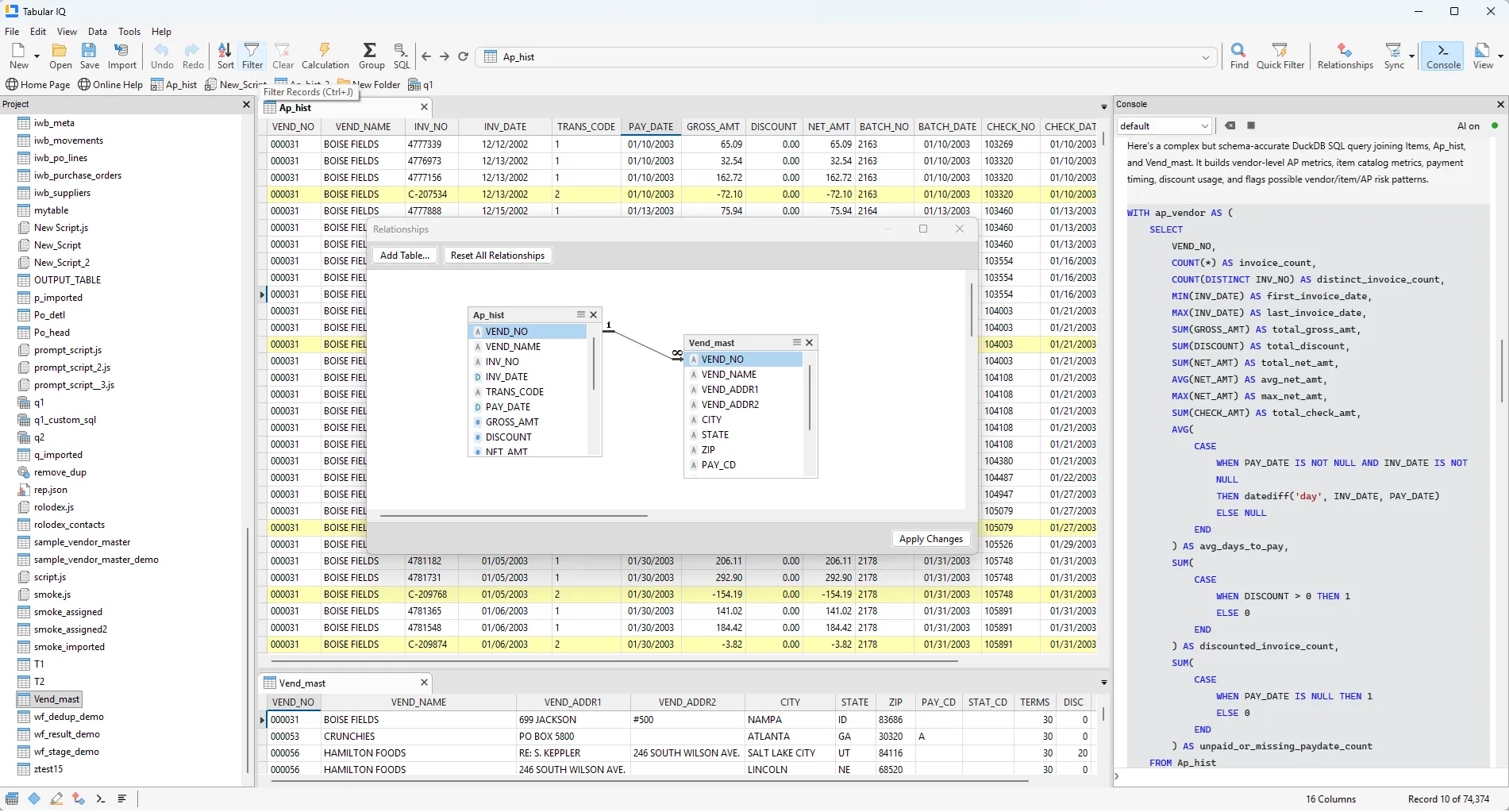The height and width of the screenshot is (812, 1509).
Task: Open Ap_hist box menu in Relationships diagram
Action: [x=580, y=315]
